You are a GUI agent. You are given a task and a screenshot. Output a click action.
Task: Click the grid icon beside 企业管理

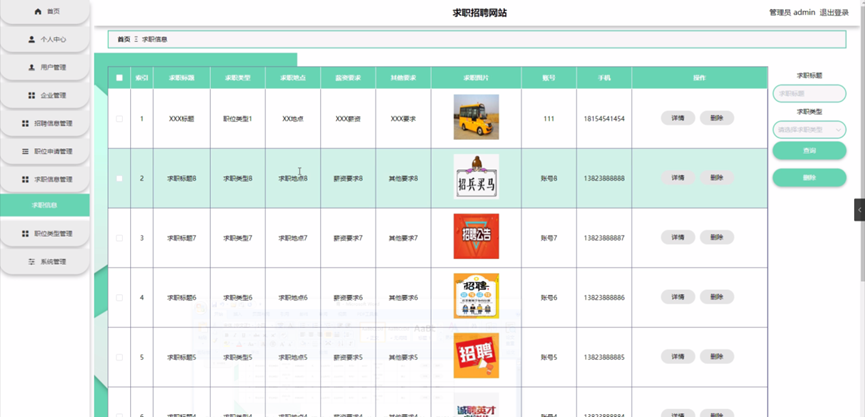(x=31, y=95)
